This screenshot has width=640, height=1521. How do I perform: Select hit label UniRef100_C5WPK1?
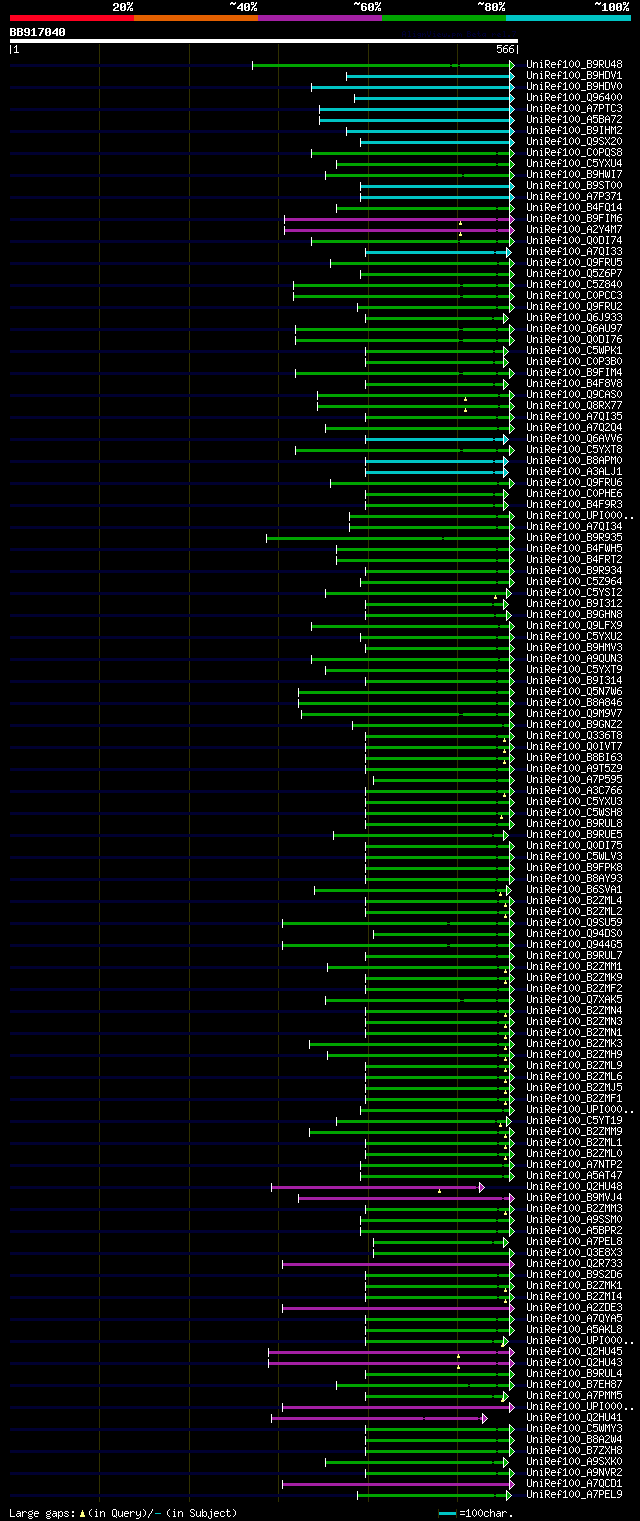click(574, 350)
